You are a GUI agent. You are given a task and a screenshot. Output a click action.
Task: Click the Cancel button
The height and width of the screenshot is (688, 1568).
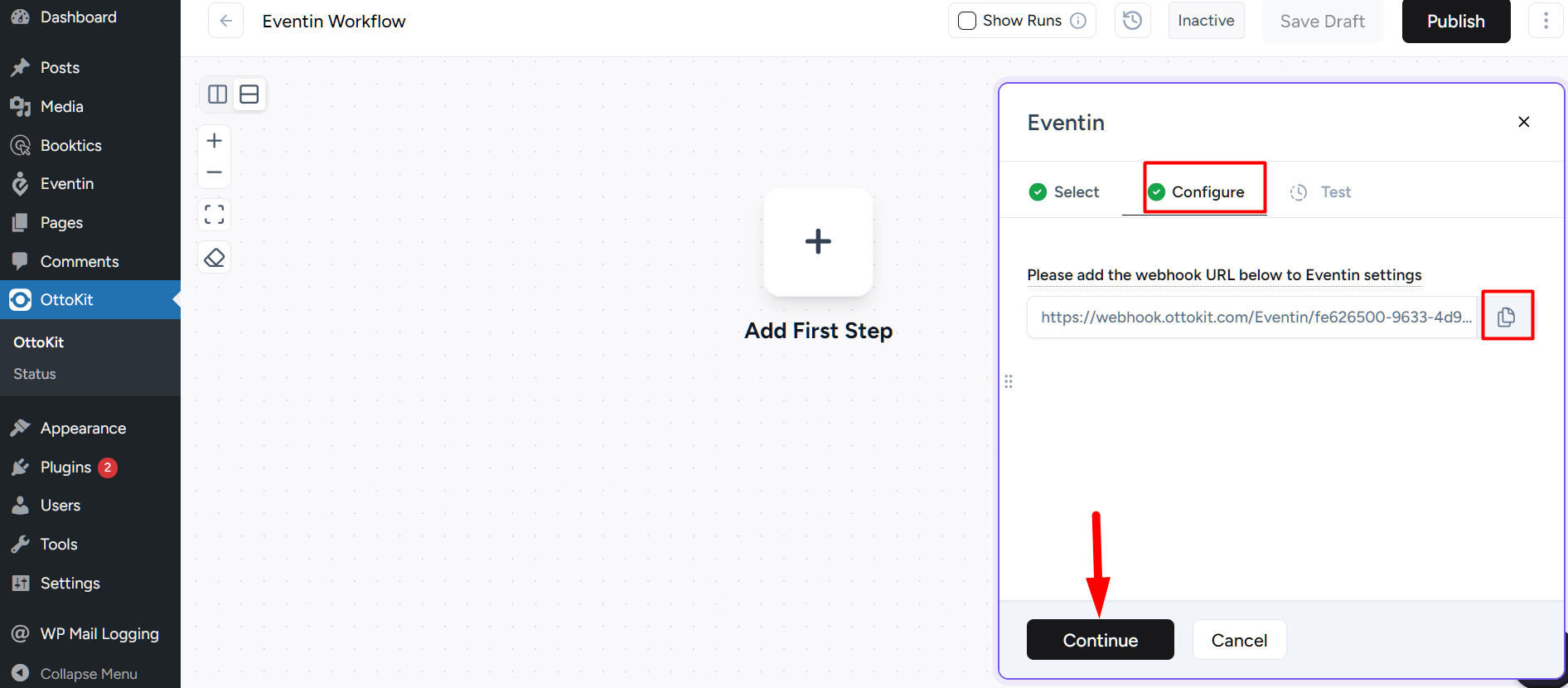click(1239, 640)
